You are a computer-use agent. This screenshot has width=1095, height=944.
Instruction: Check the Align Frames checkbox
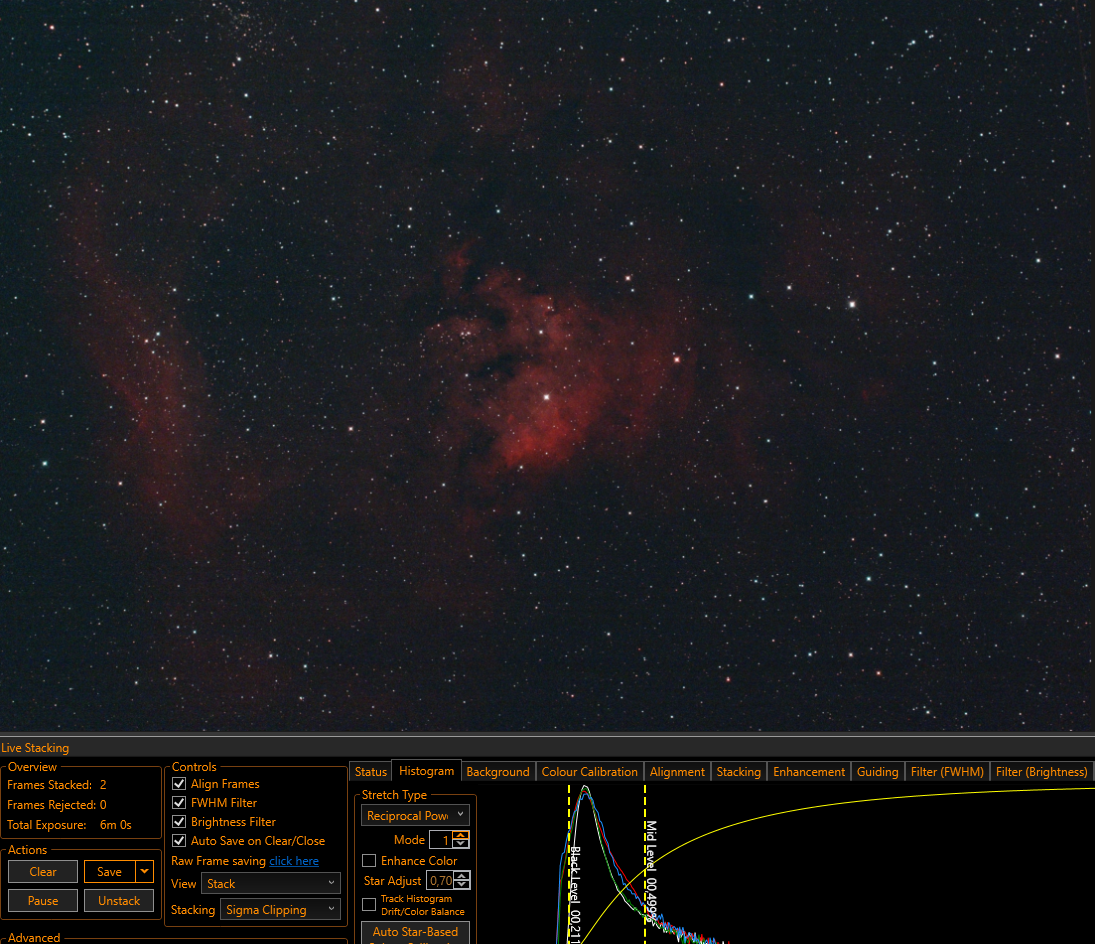[179, 783]
